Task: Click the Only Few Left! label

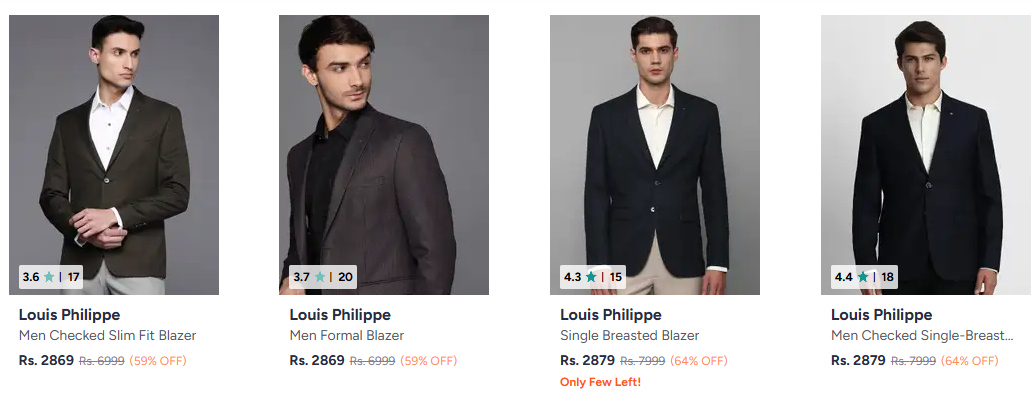Action: pyautogui.click(x=600, y=382)
